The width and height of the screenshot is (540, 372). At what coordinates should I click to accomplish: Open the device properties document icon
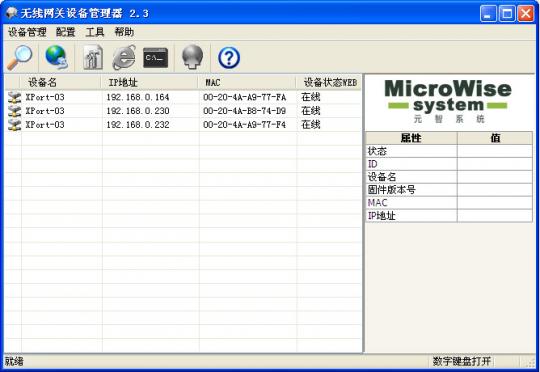pos(93,57)
